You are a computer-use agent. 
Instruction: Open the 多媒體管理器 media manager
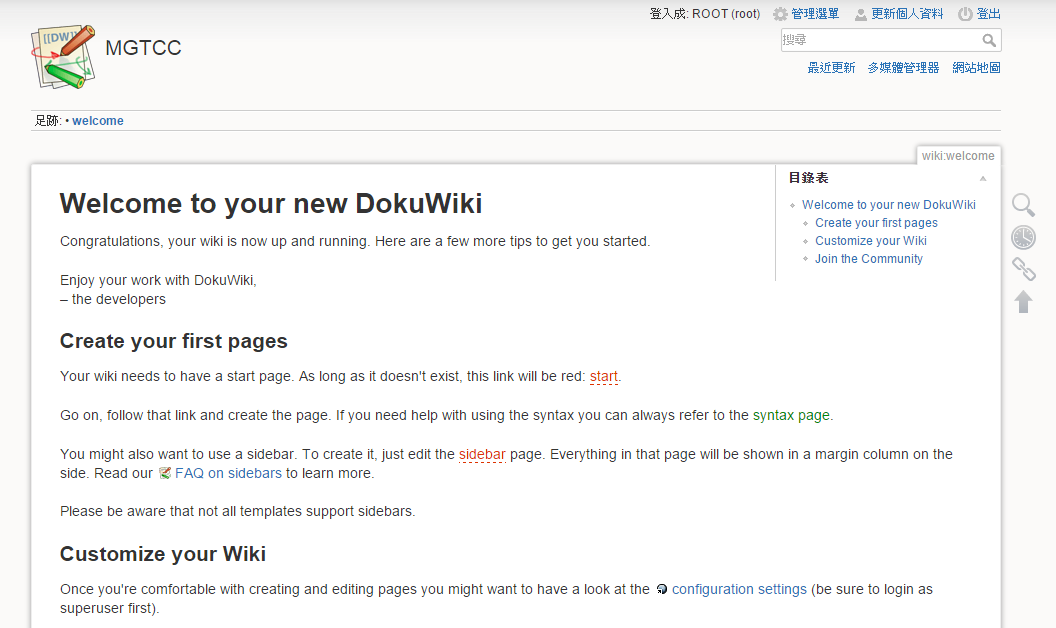903,68
